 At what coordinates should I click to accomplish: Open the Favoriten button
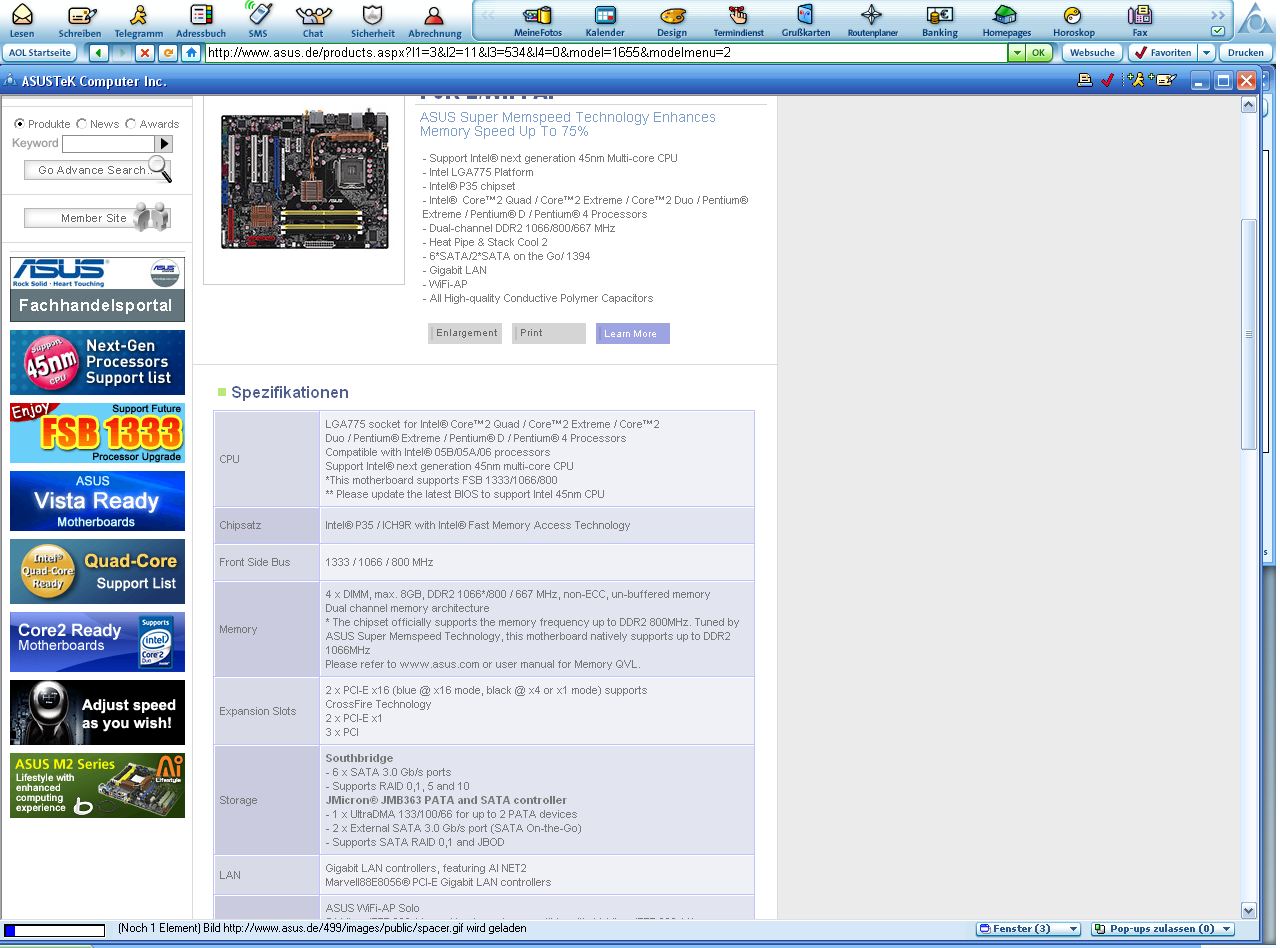click(x=1163, y=52)
